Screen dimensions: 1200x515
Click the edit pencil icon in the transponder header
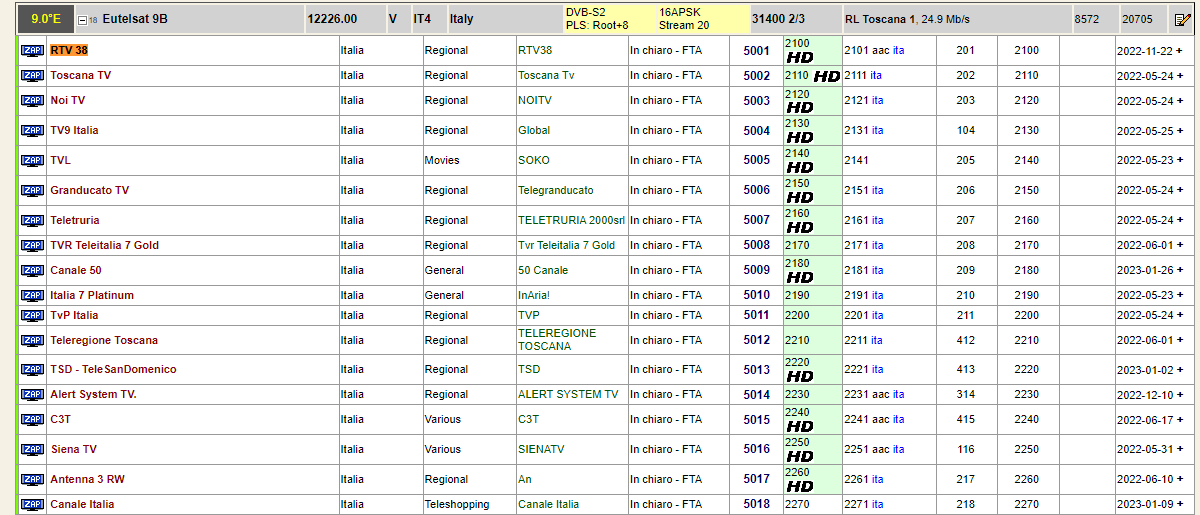coord(1182,18)
